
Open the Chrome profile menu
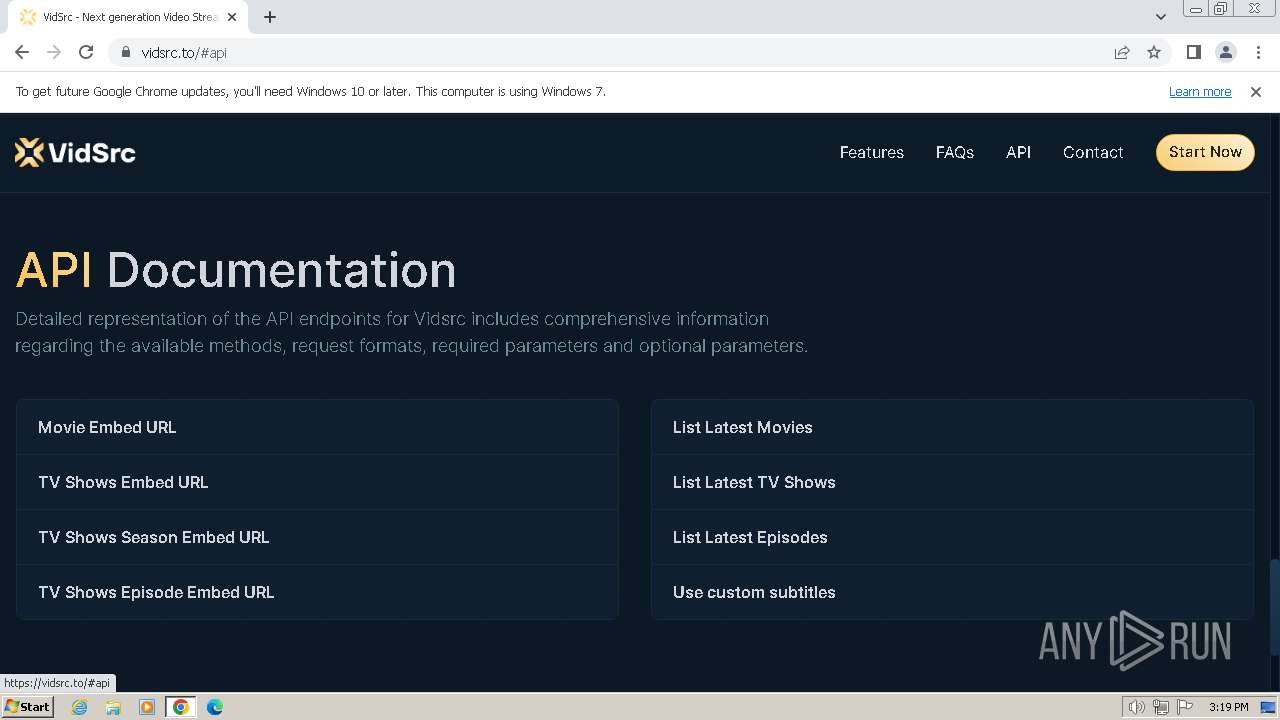(1225, 52)
